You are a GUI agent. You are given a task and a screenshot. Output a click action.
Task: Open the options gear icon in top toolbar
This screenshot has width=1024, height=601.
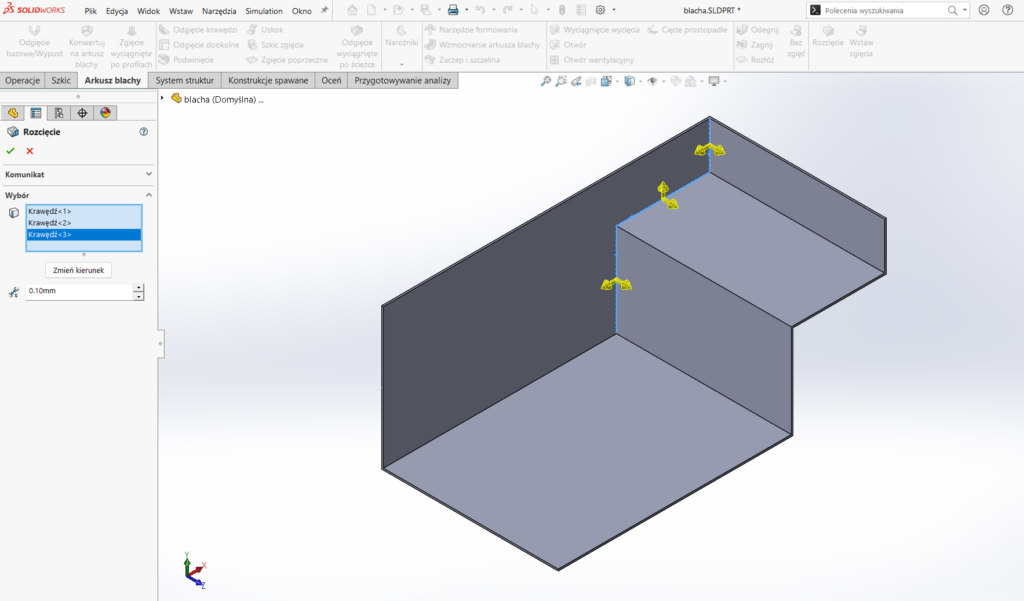[600, 10]
